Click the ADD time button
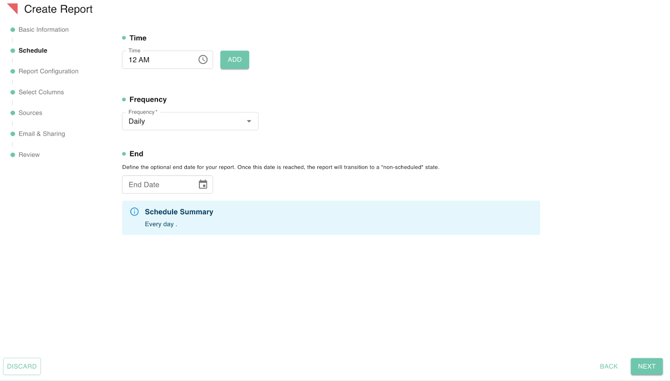The height and width of the screenshot is (381, 670). point(235,60)
